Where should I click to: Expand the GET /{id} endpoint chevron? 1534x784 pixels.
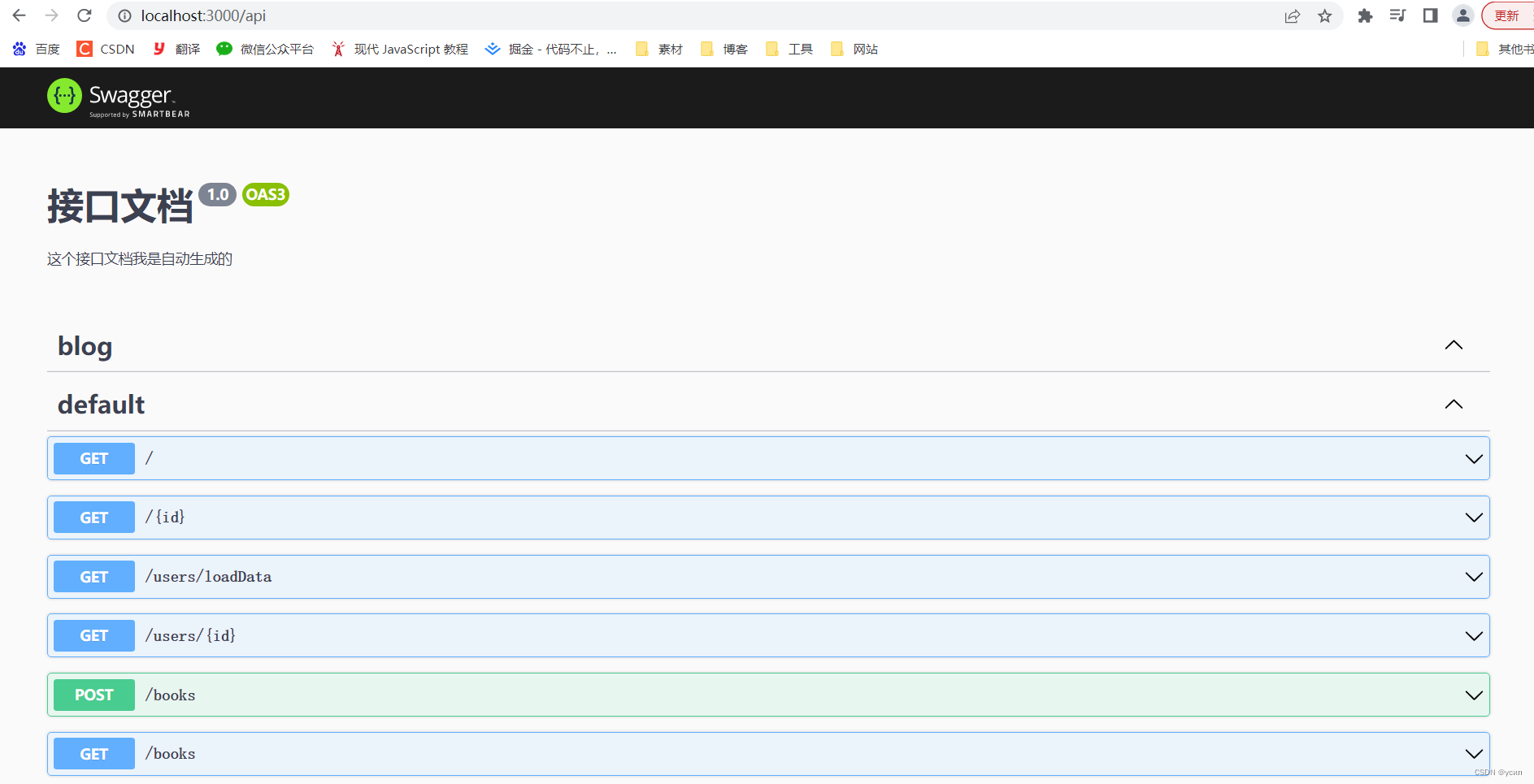(1474, 518)
